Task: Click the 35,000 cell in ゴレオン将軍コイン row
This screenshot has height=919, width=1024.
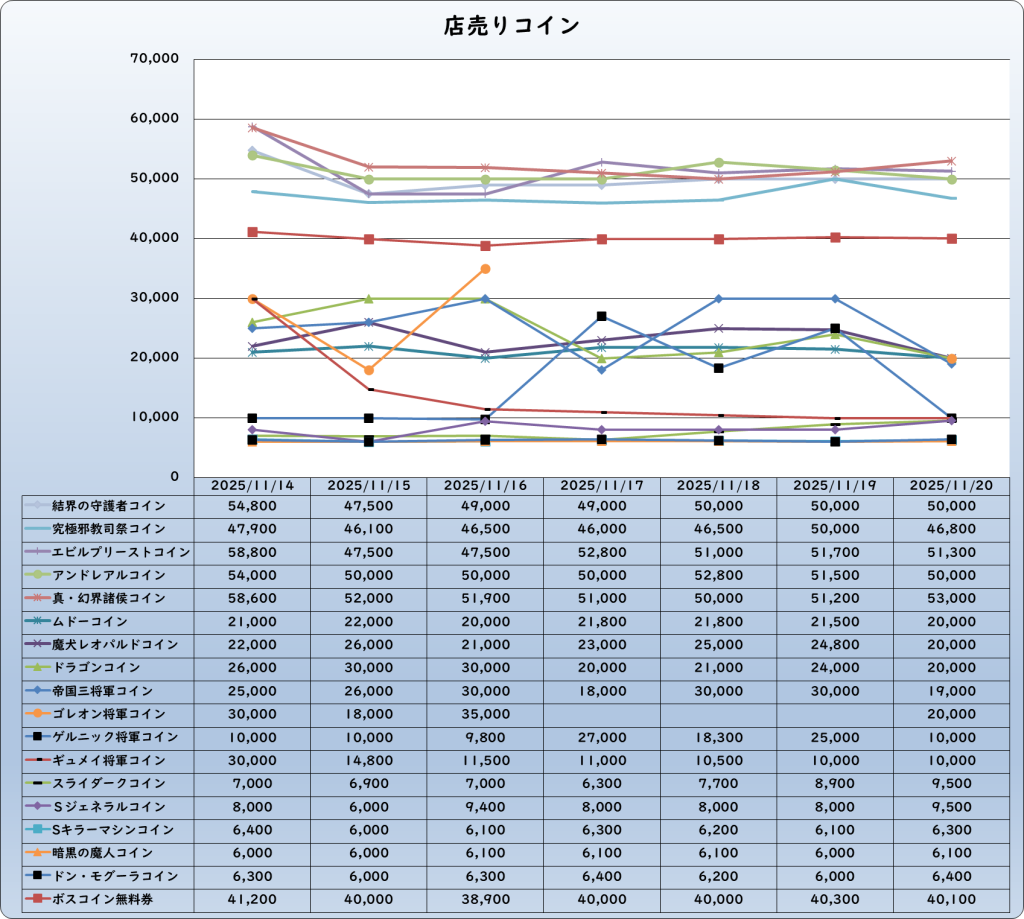Action: point(485,714)
